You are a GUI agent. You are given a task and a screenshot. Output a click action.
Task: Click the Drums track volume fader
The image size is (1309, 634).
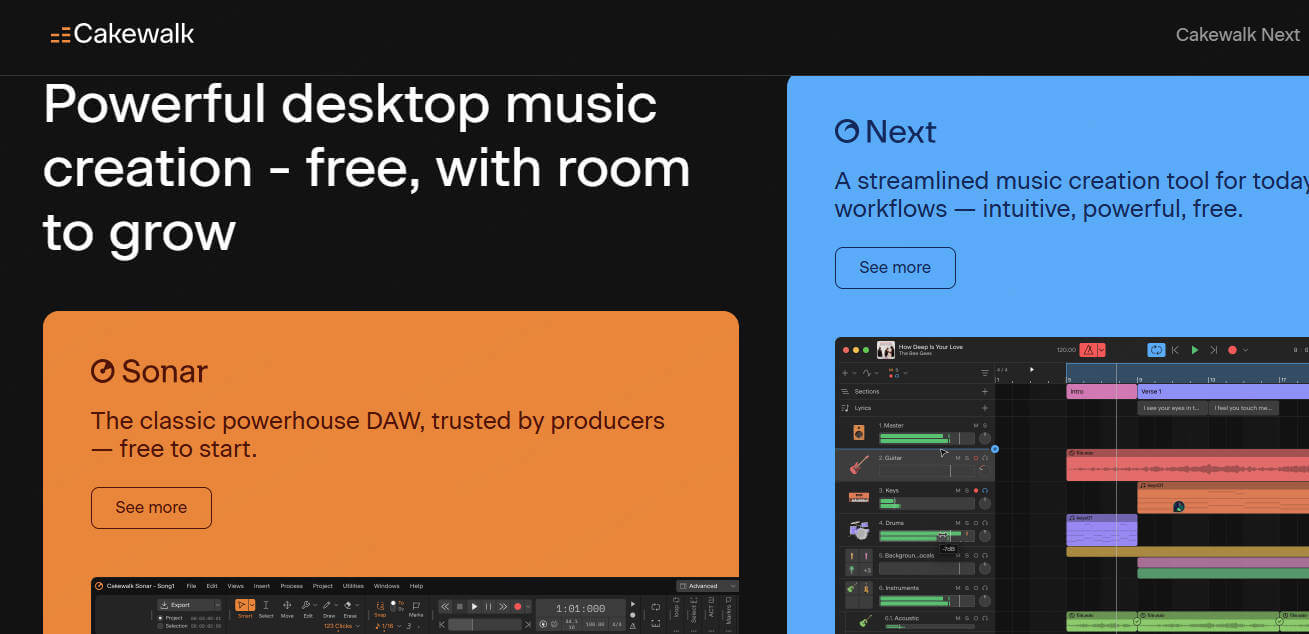coord(927,536)
